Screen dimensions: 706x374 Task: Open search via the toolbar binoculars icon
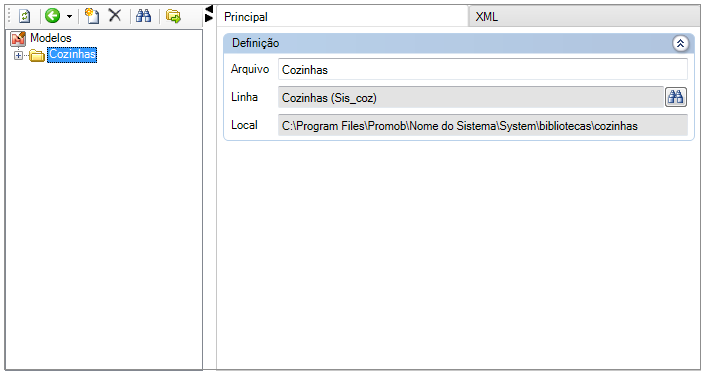click(x=144, y=16)
